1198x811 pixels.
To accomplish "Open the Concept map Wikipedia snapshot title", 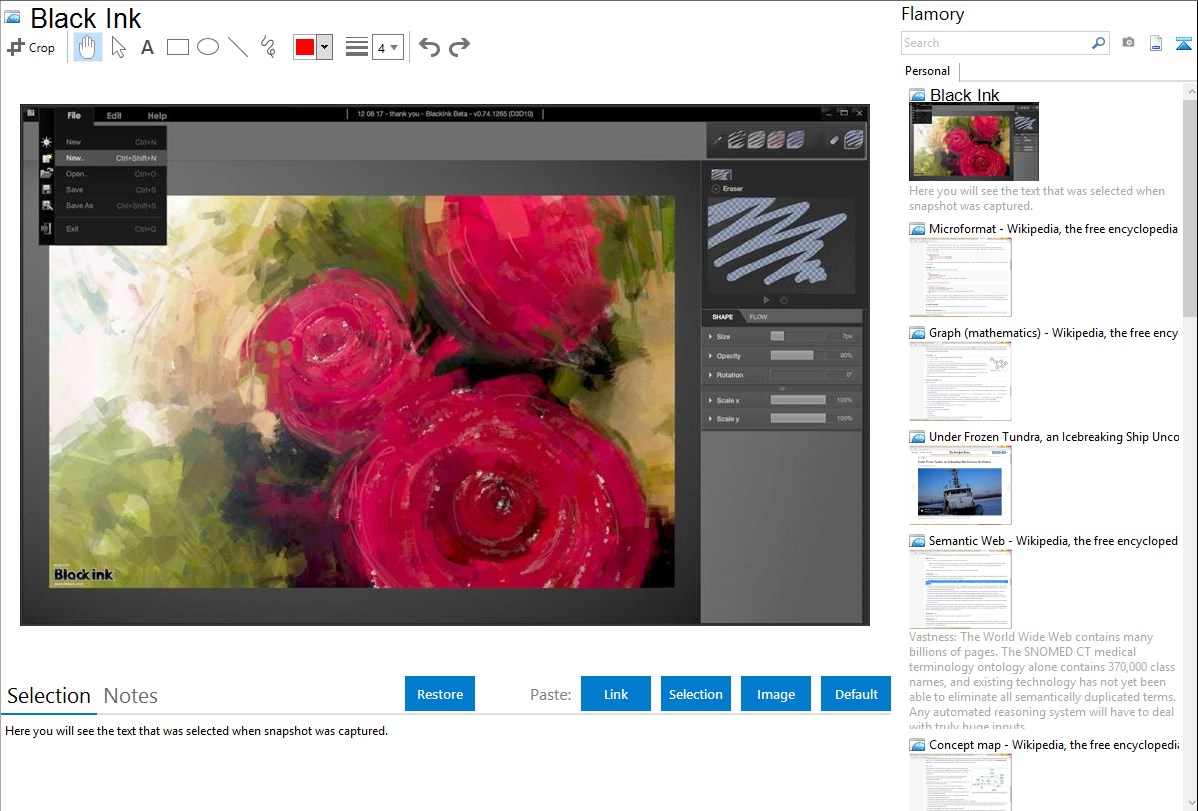I will tap(1053, 745).
